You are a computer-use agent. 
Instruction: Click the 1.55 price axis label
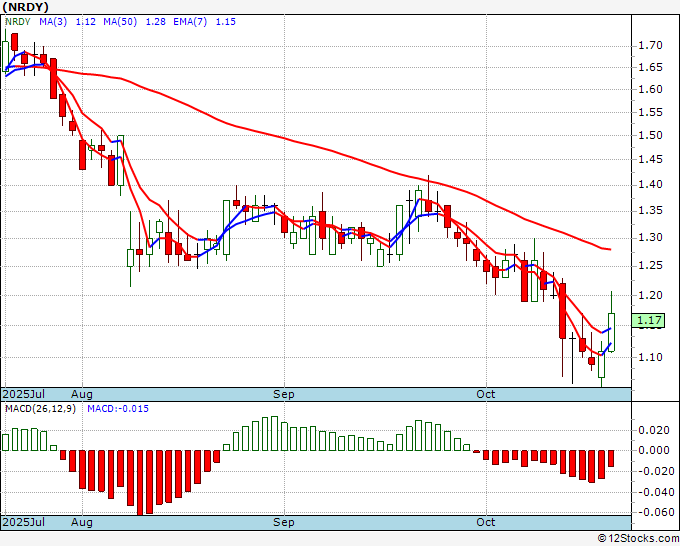650,112
